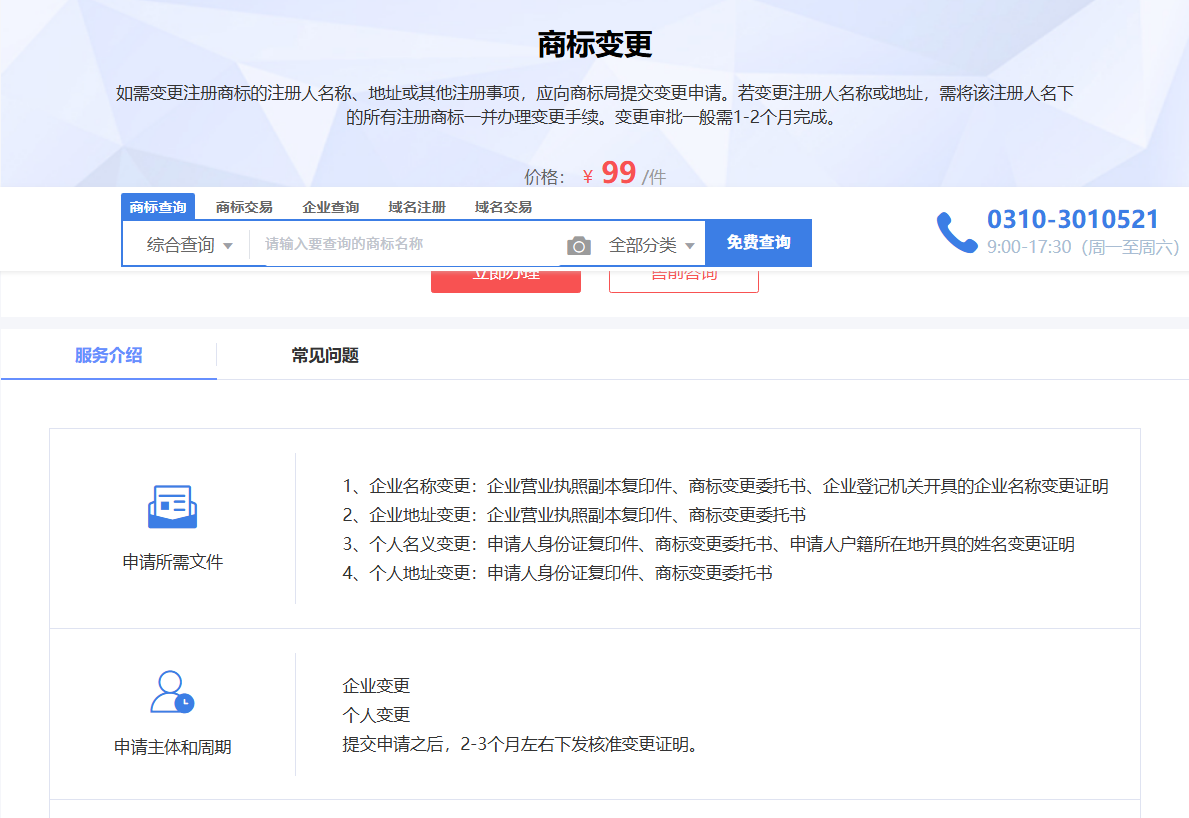Click the line starting 4、个人地址变更
Viewport: 1189px width, 818px height.
click(557, 572)
